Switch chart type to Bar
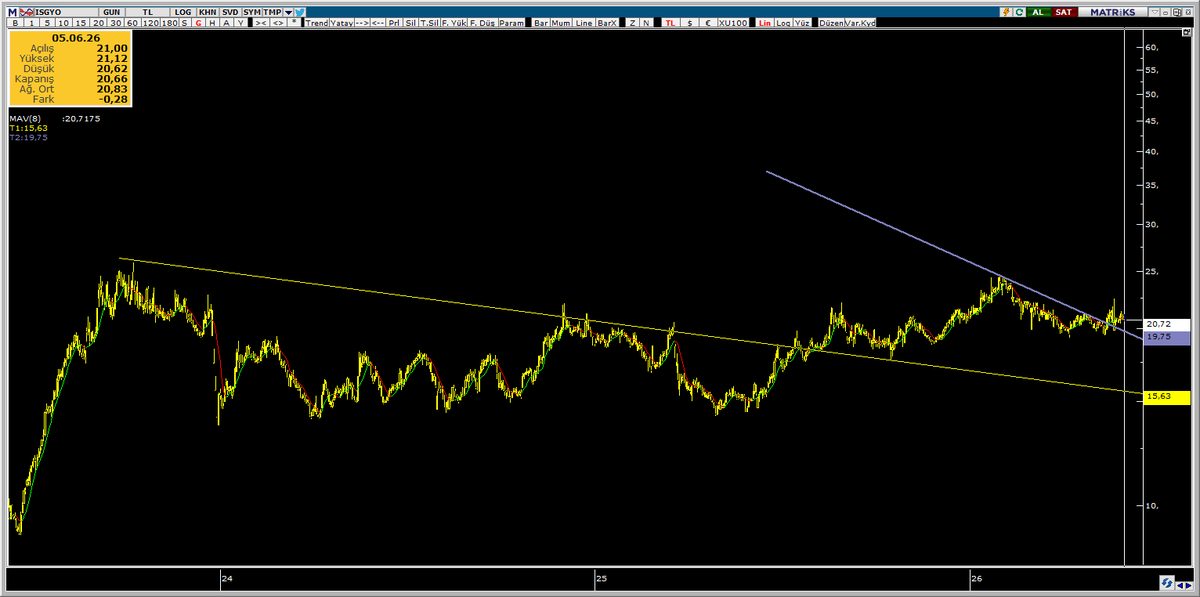 (541, 23)
